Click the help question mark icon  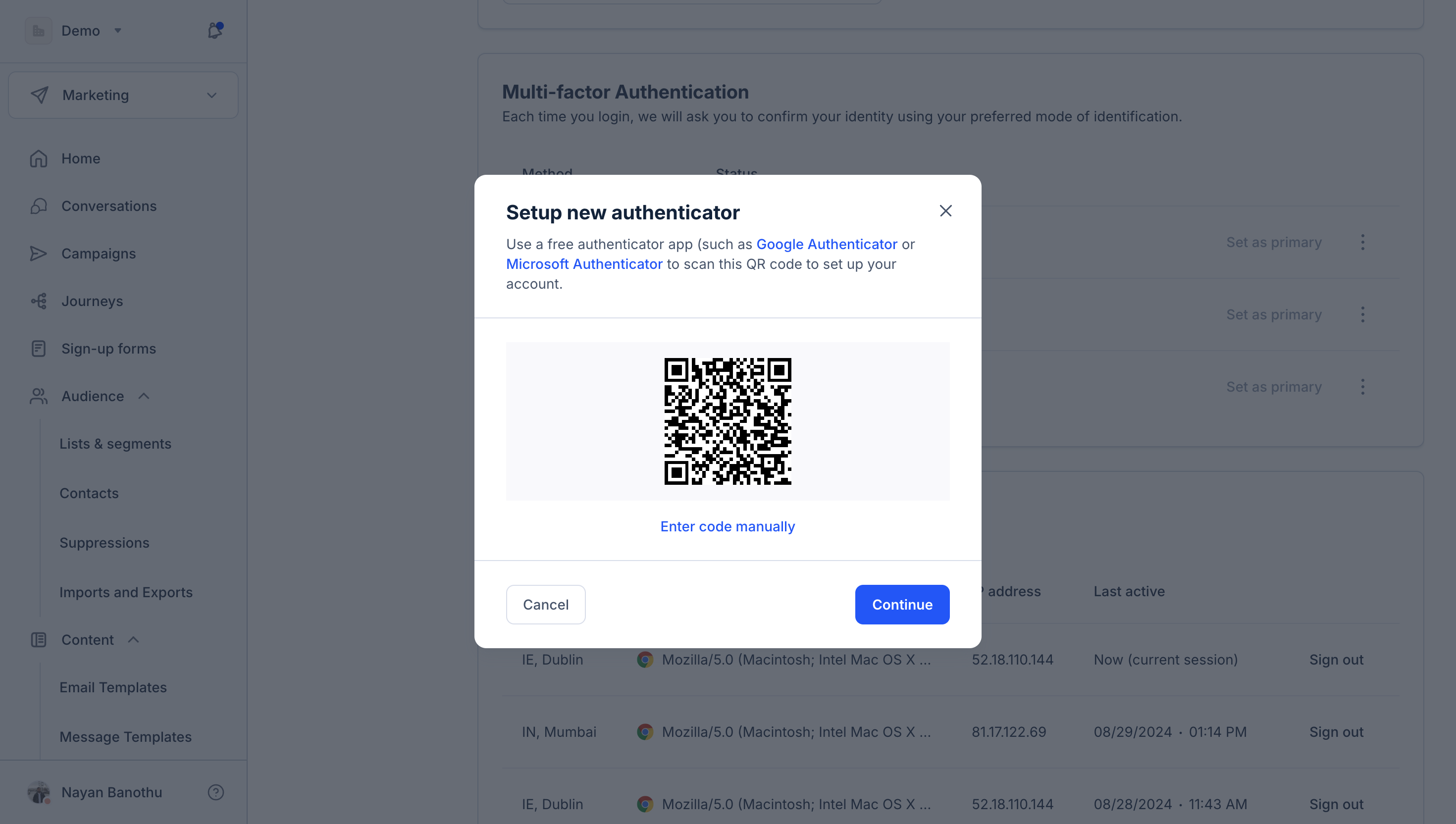[x=215, y=792]
